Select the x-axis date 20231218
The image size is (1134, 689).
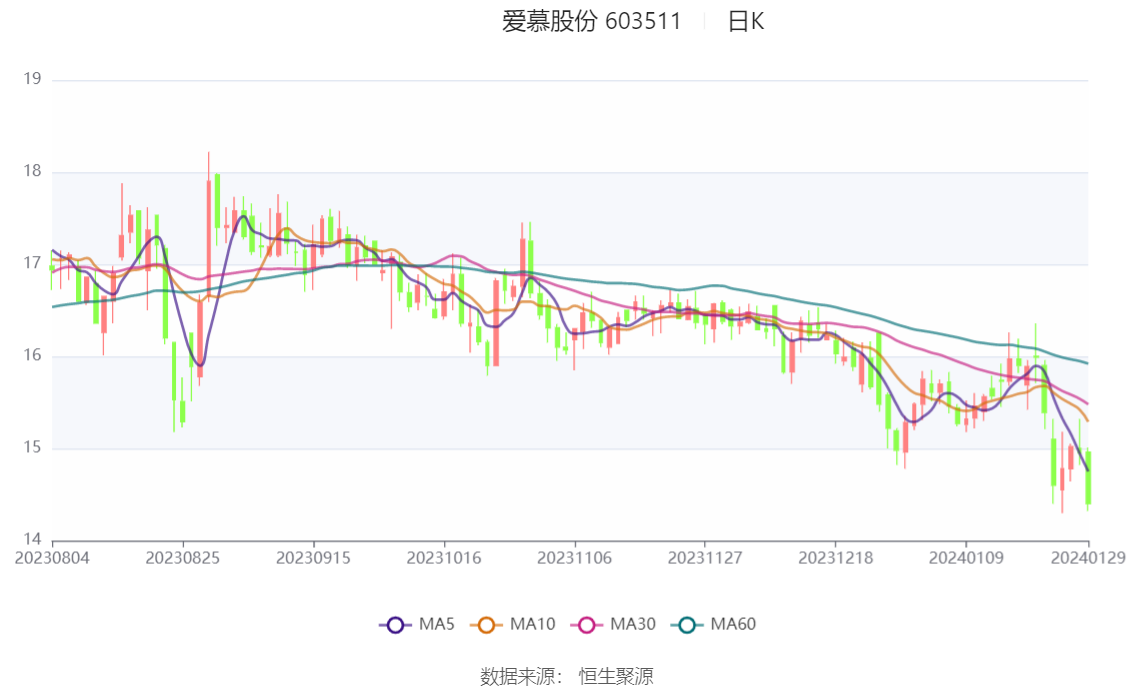[835, 558]
